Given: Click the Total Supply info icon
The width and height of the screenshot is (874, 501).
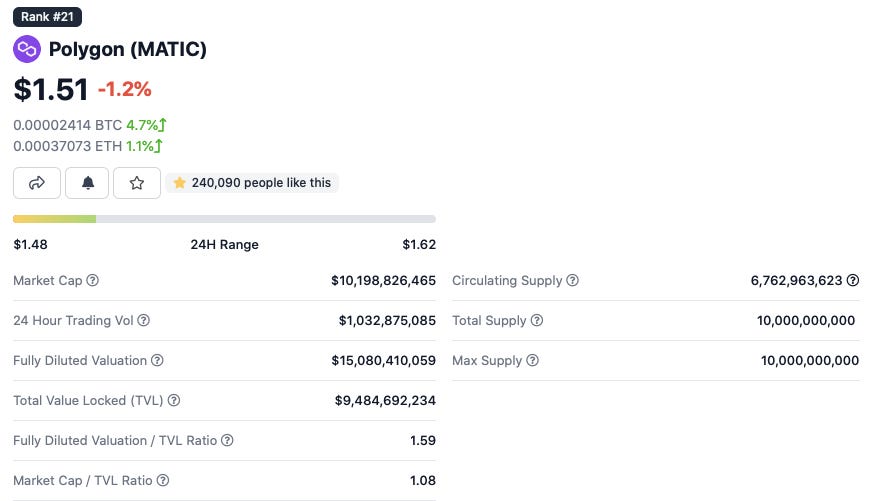Looking at the screenshot, I should click(x=537, y=321).
